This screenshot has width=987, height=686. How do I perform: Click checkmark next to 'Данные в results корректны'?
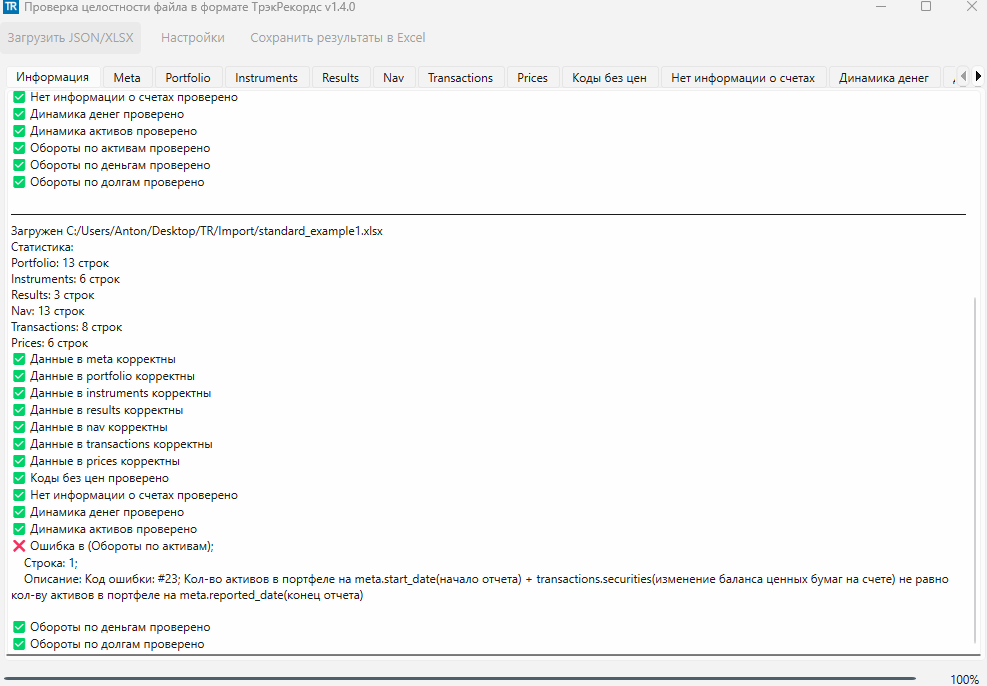click(x=19, y=410)
